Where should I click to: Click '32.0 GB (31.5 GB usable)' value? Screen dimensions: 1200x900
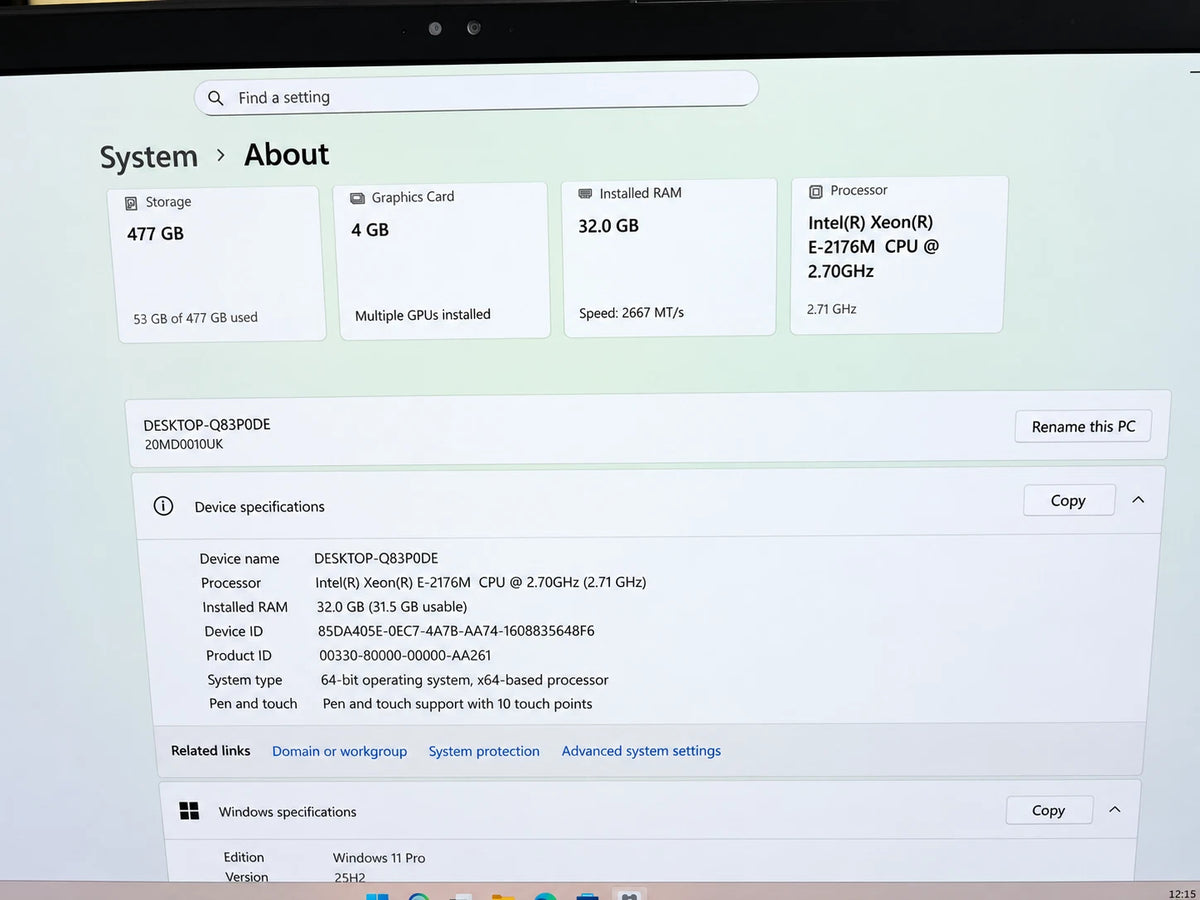(x=392, y=606)
